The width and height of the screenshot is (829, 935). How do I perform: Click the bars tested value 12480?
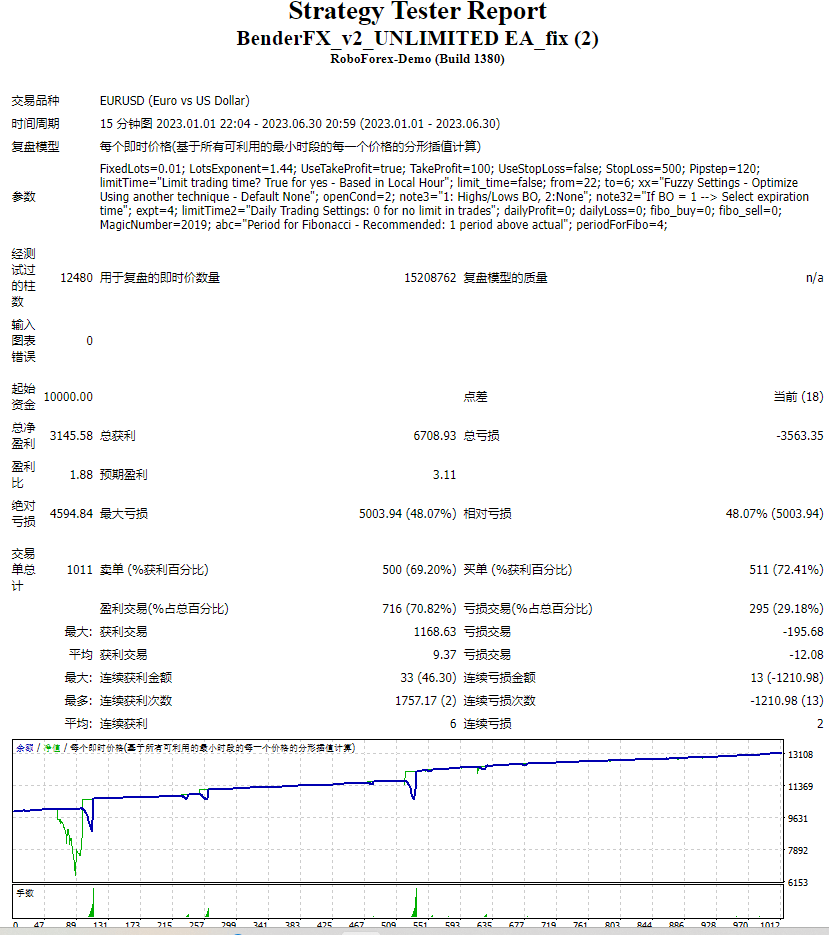coord(76,278)
